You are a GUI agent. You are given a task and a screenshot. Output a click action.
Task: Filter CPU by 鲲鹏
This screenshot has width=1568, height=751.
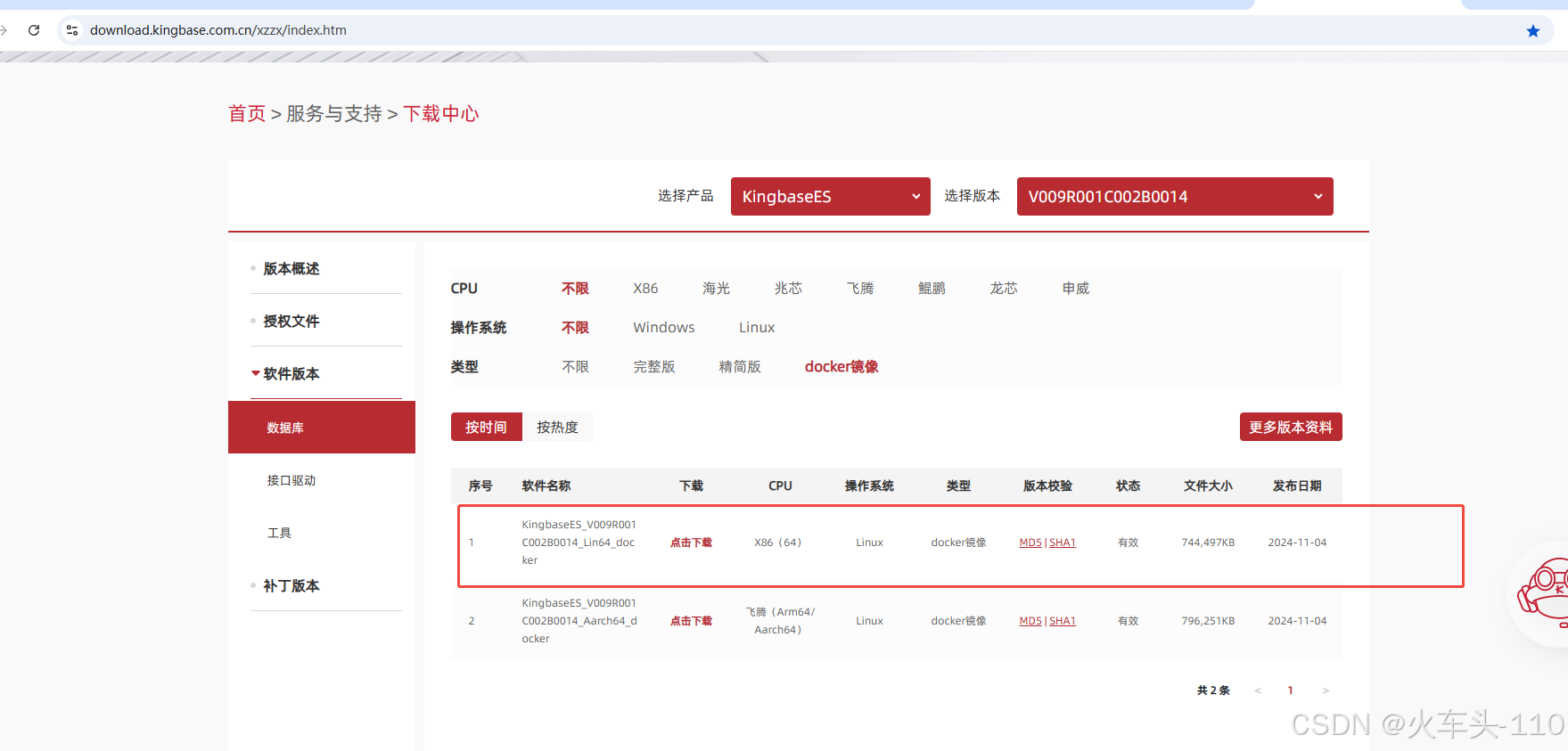(932, 289)
